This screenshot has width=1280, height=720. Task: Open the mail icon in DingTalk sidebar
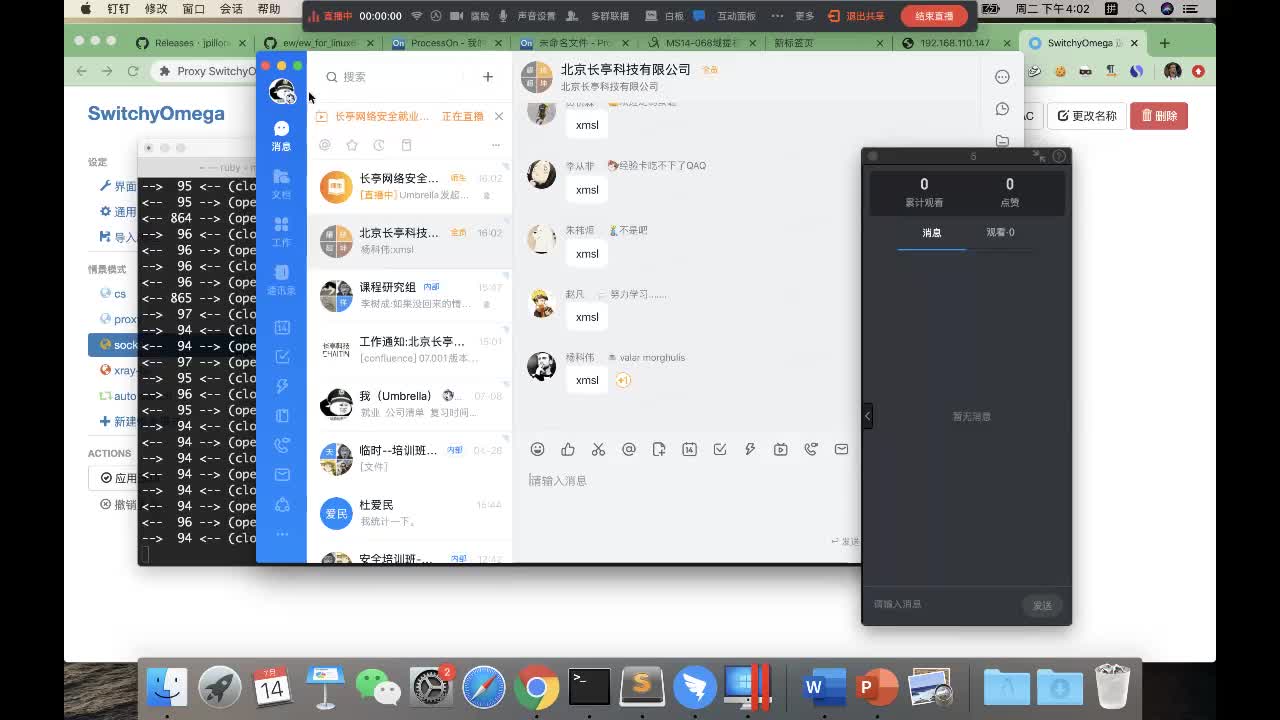point(282,474)
